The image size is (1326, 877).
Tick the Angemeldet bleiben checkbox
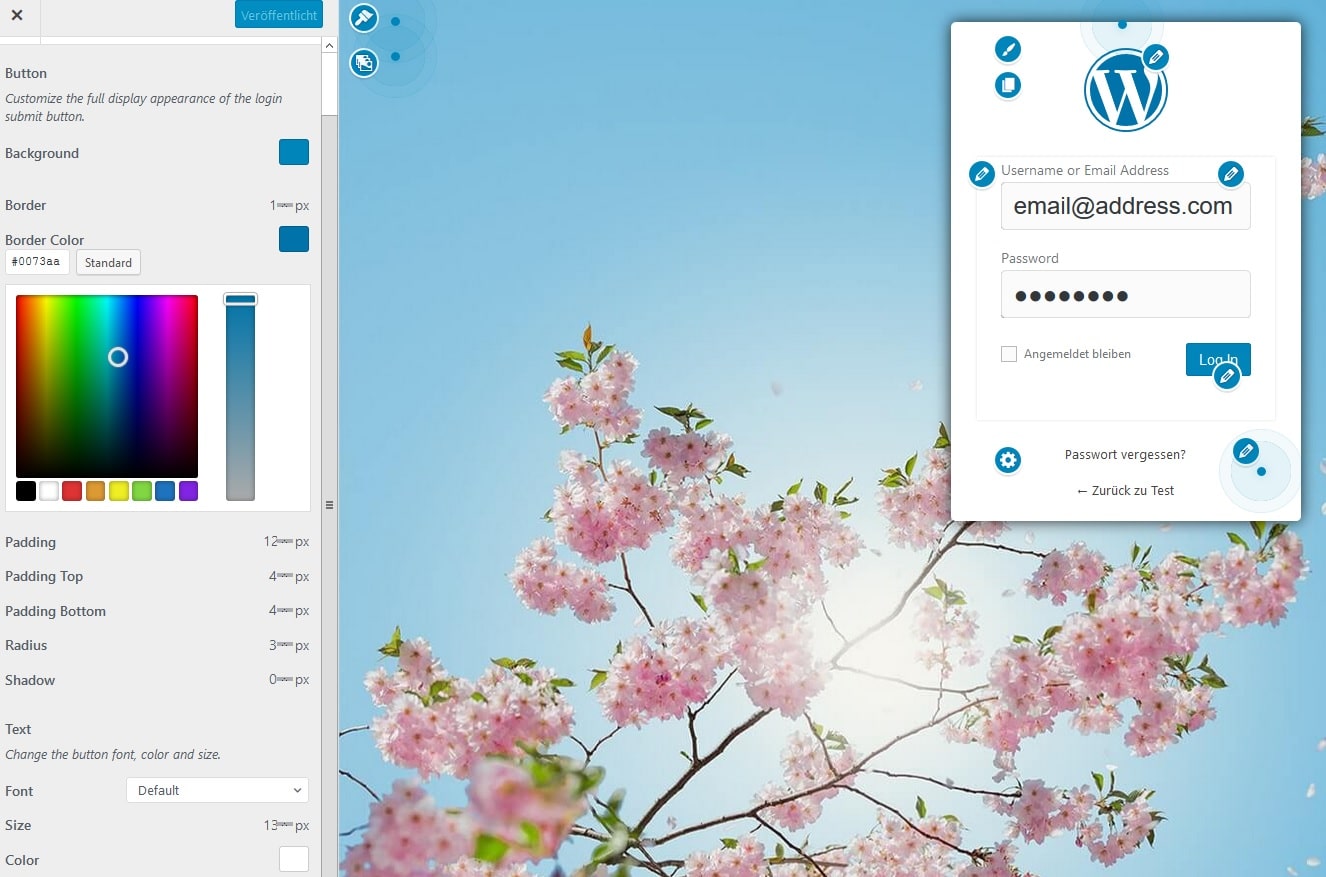(1009, 354)
